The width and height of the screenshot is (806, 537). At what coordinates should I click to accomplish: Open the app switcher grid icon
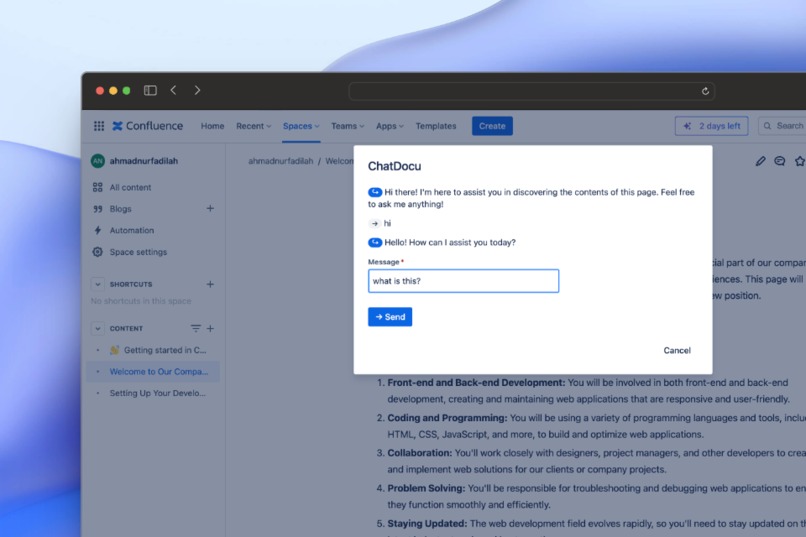pos(99,126)
